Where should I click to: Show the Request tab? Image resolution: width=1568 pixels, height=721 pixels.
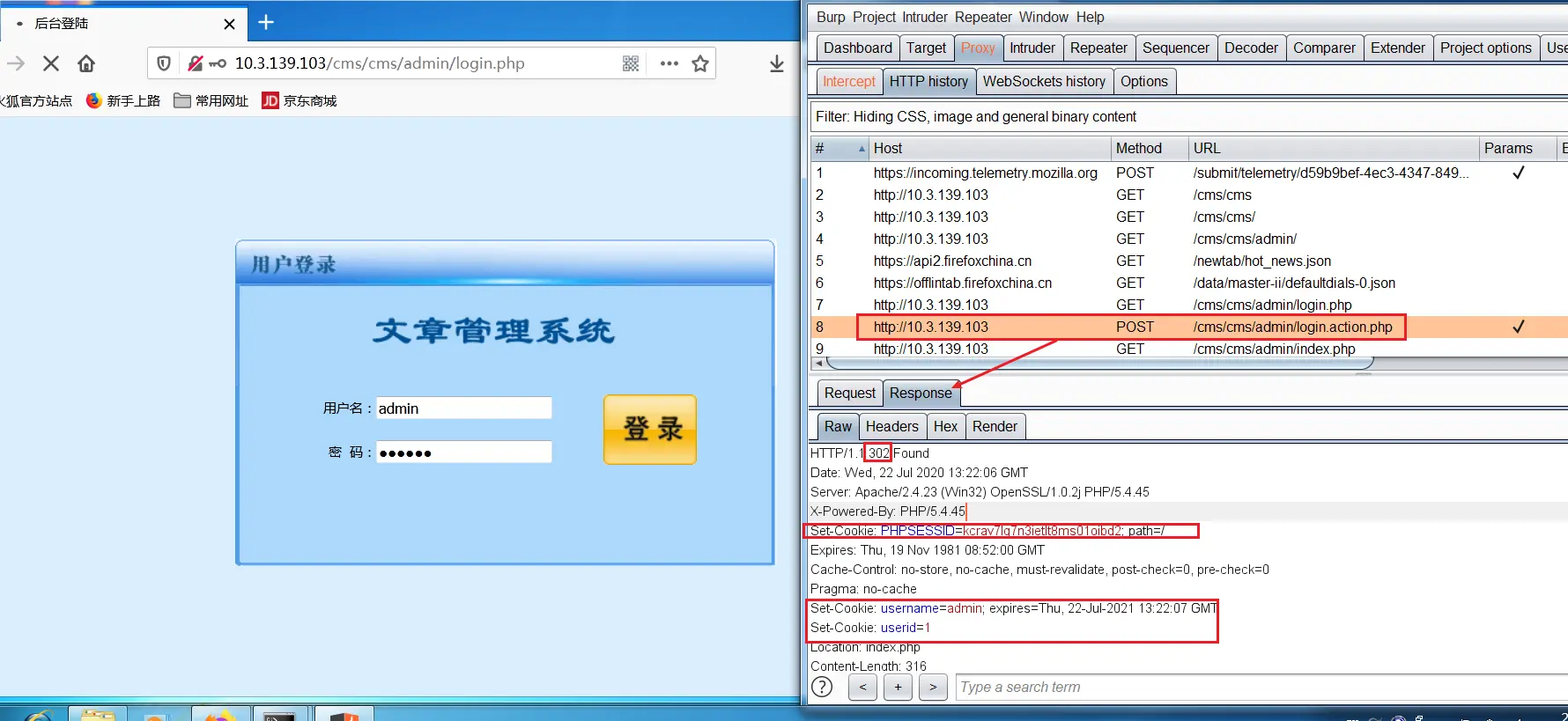click(x=850, y=393)
